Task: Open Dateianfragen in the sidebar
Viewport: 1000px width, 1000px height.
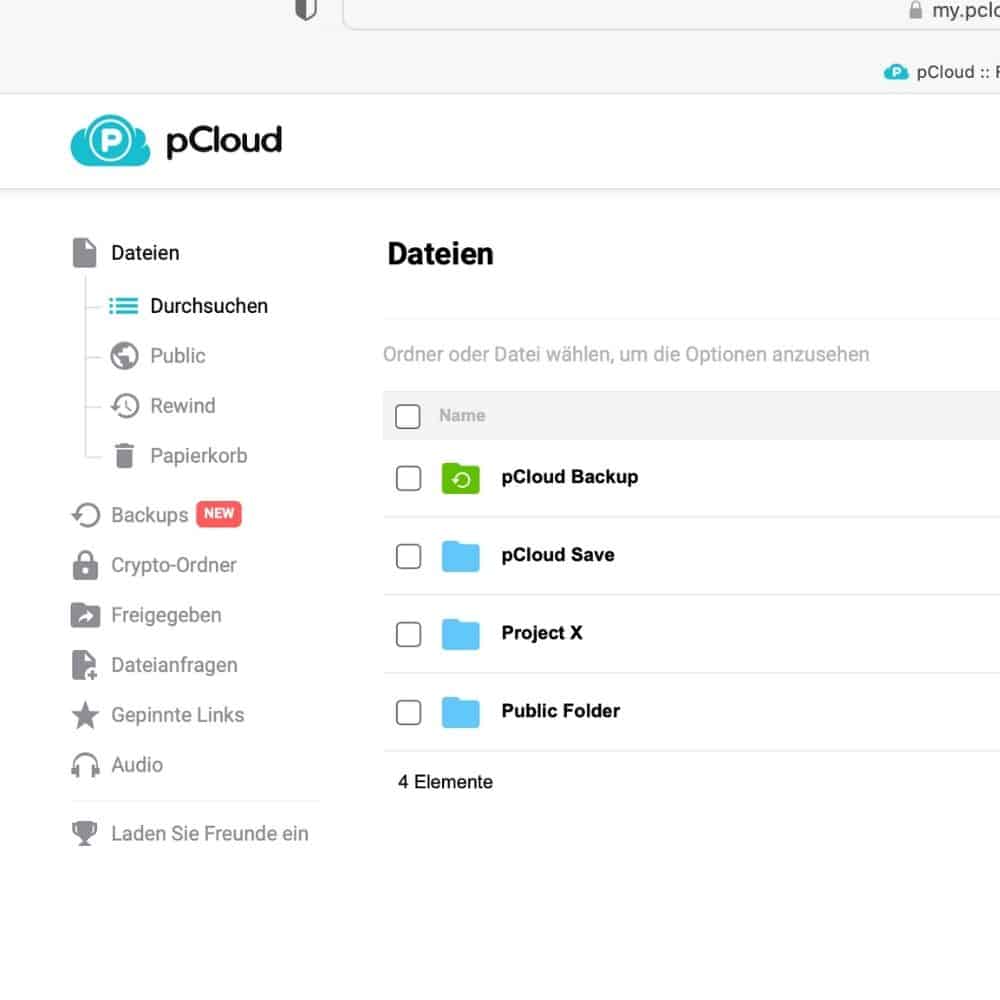Action: [x=175, y=665]
